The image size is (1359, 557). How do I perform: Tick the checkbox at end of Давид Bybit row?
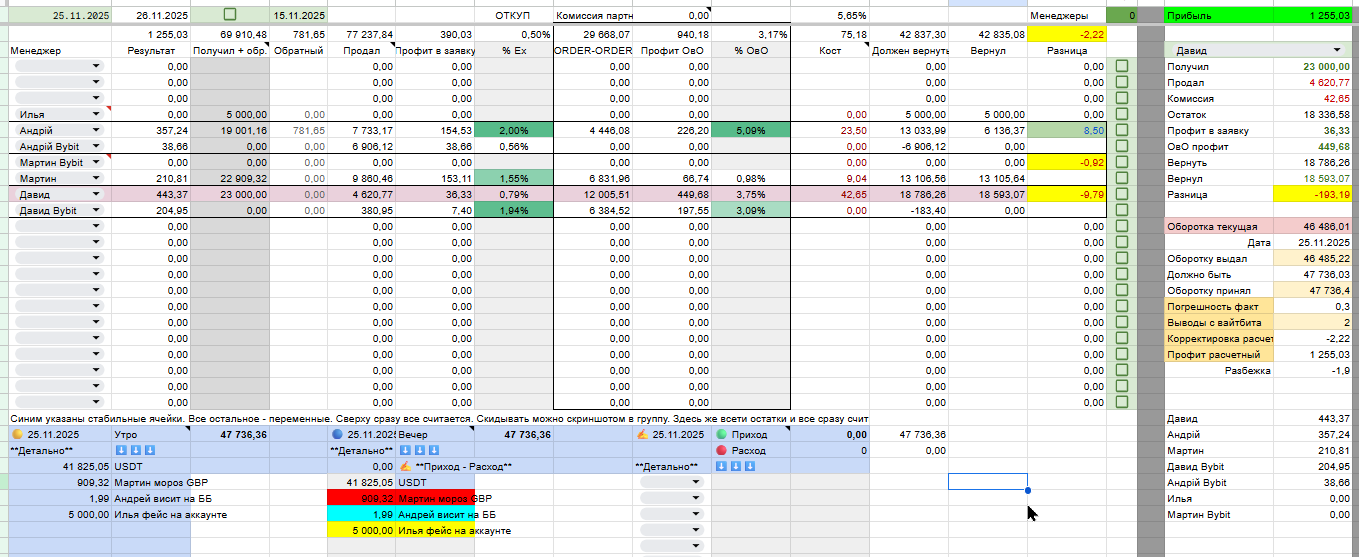(1121, 210)
